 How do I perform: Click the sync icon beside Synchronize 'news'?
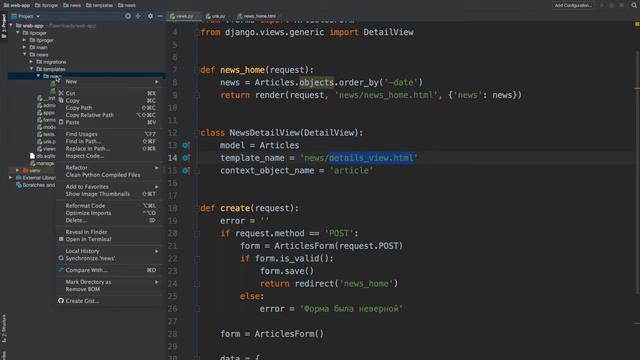tap(61, 258)
